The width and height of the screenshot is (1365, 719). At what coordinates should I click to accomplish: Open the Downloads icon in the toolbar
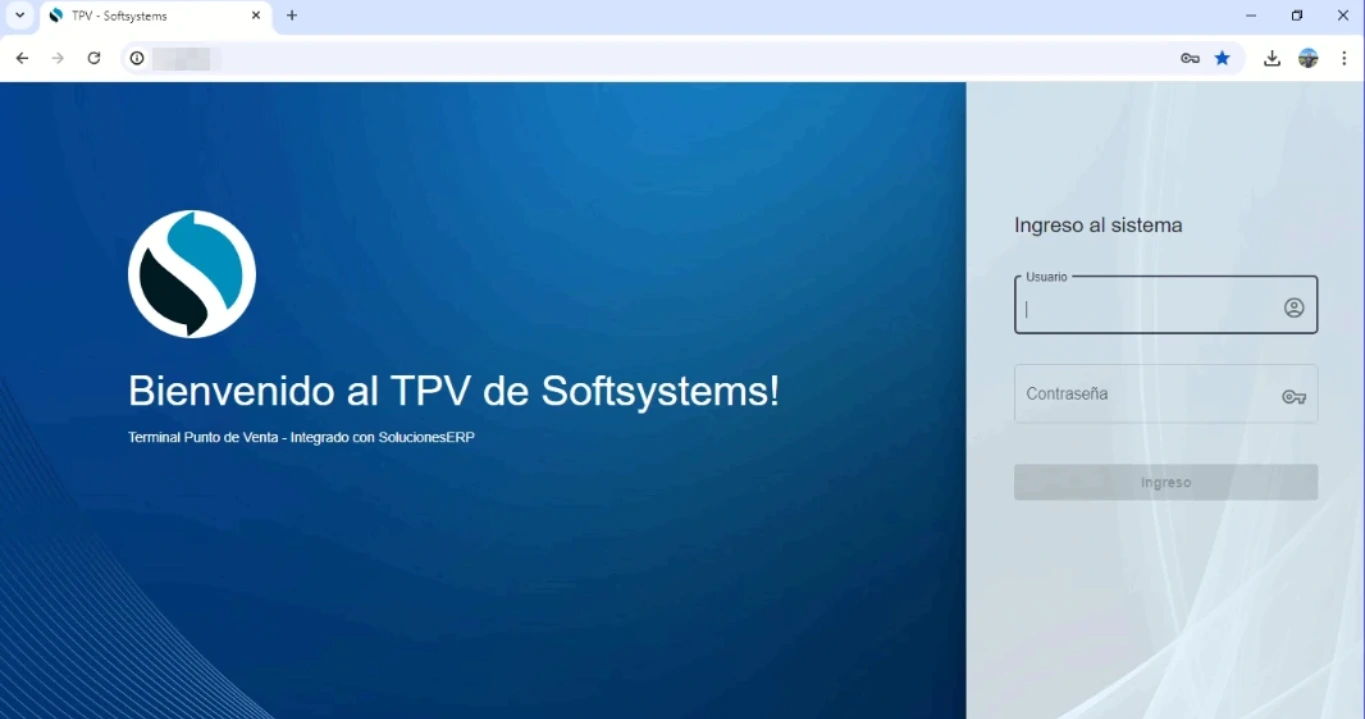click(1272, 58)
